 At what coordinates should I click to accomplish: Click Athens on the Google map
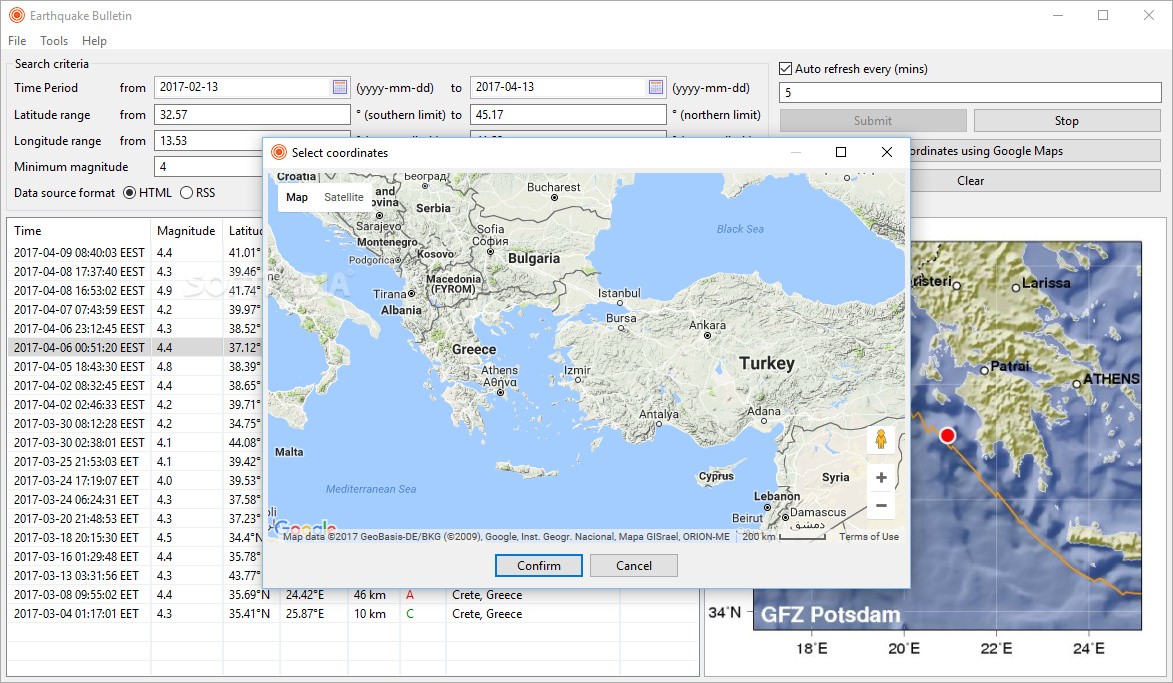499,370
